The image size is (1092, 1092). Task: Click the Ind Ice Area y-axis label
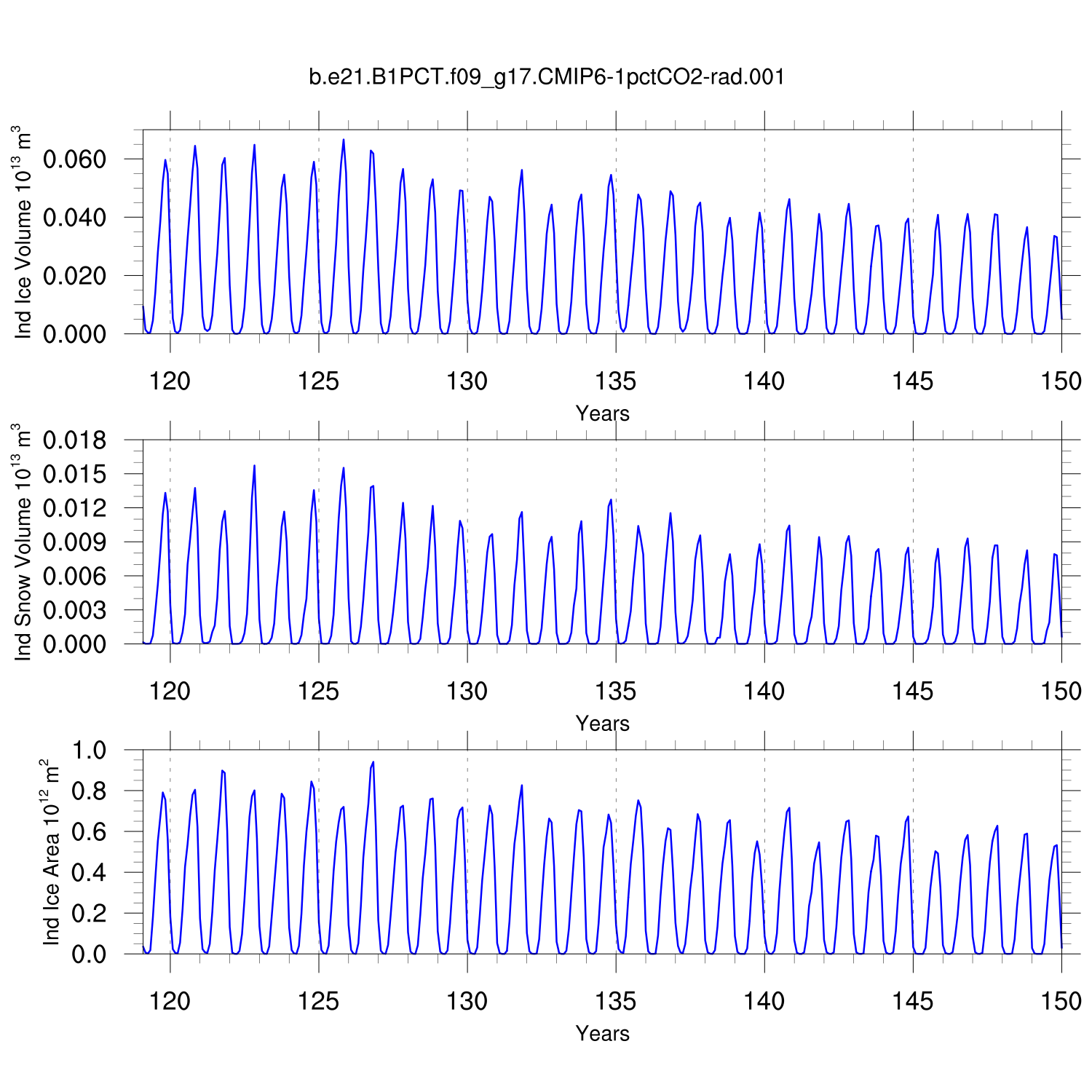(x=50, y=852)
